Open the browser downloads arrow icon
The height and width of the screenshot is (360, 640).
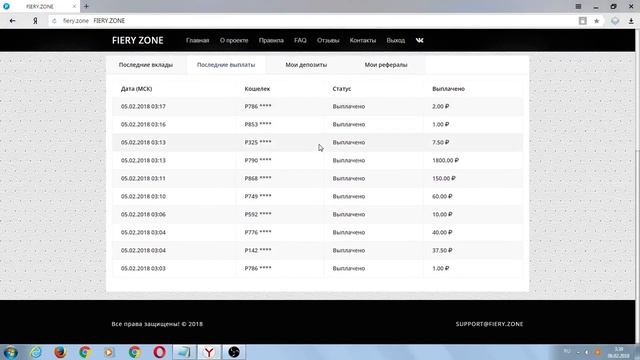631,21
